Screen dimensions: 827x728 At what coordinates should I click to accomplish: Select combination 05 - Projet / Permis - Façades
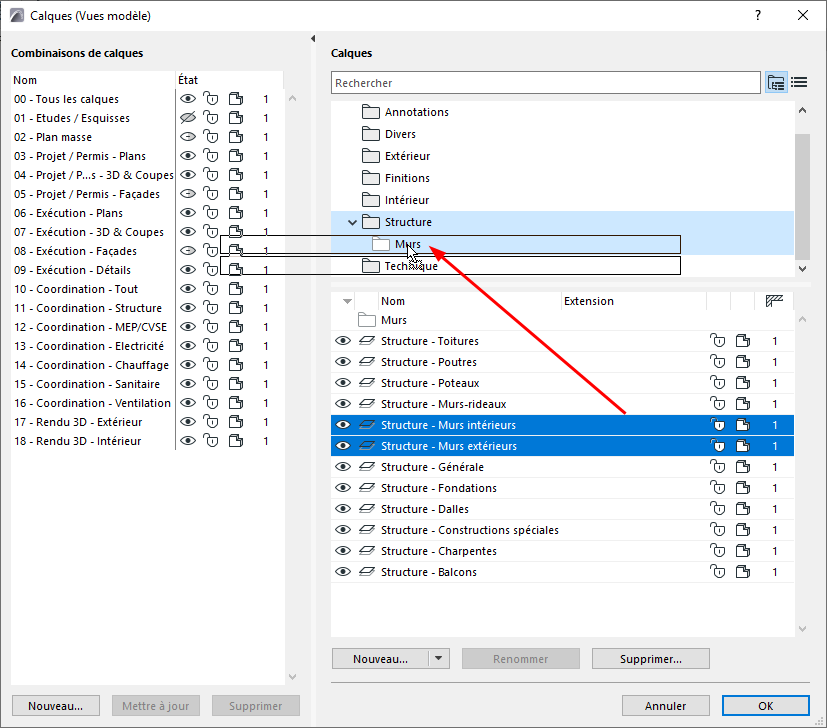pos(86,194)
